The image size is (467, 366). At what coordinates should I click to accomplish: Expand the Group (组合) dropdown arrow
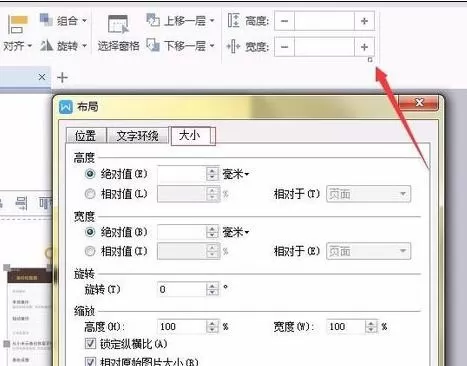click(84, 21)
